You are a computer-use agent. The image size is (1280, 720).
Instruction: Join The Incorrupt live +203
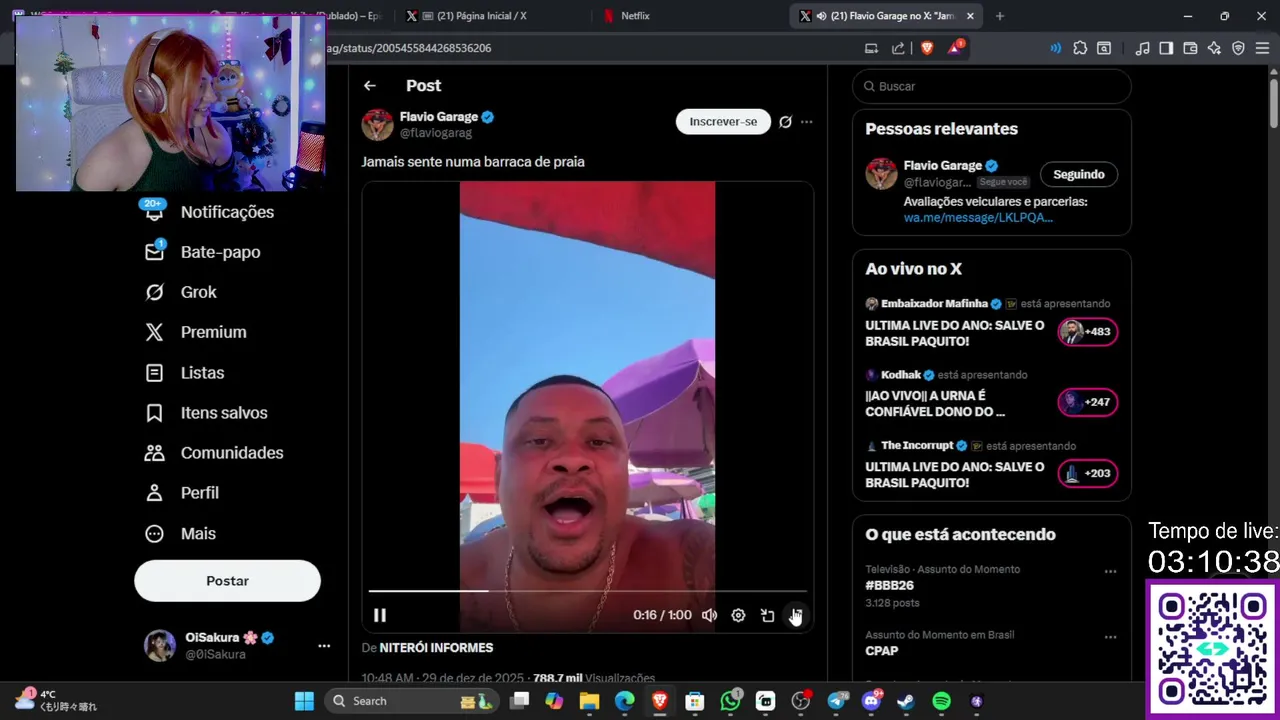pyautogui.click(x=1088, y=473)
